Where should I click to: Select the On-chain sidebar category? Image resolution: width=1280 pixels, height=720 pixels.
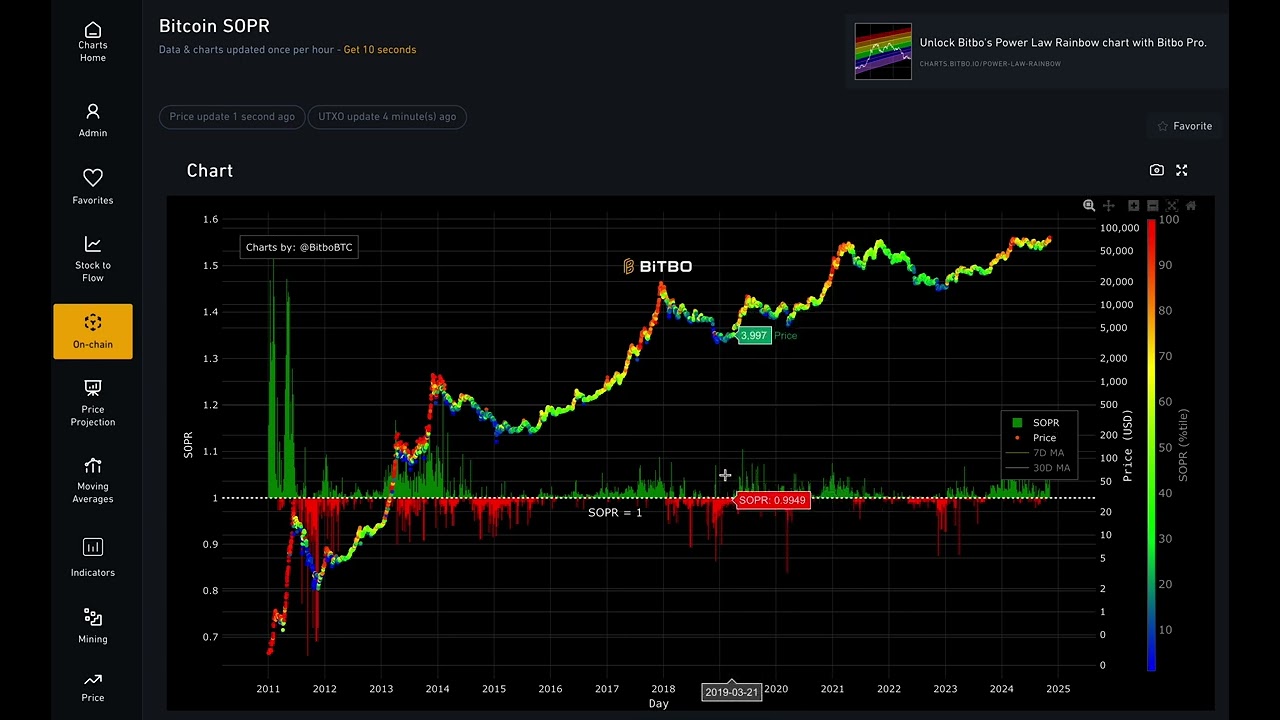click(x=93, y=331)
